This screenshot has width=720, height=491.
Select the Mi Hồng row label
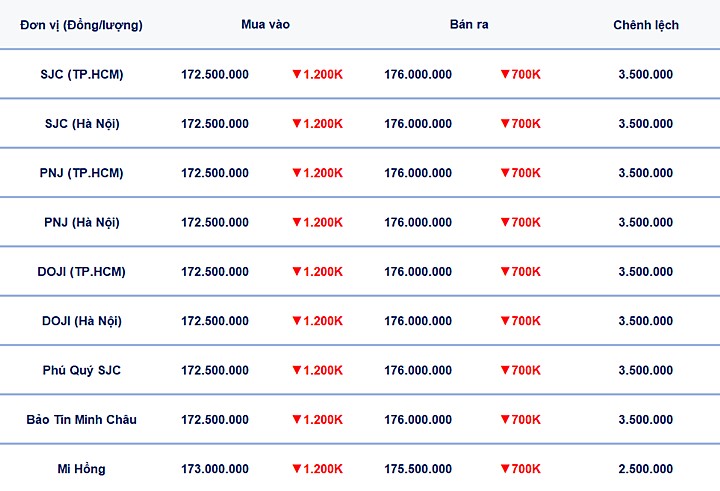point(81,469)
